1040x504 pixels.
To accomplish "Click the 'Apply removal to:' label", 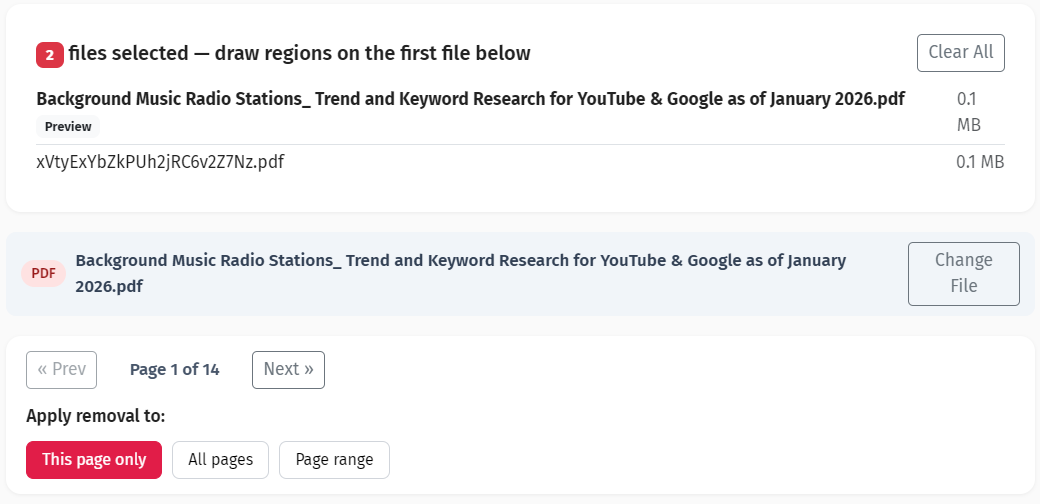I will point(95,416).
